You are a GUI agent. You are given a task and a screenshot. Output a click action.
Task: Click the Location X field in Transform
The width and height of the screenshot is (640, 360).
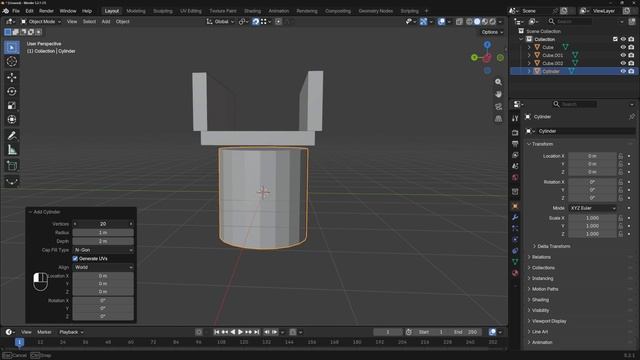click(592, 156)
